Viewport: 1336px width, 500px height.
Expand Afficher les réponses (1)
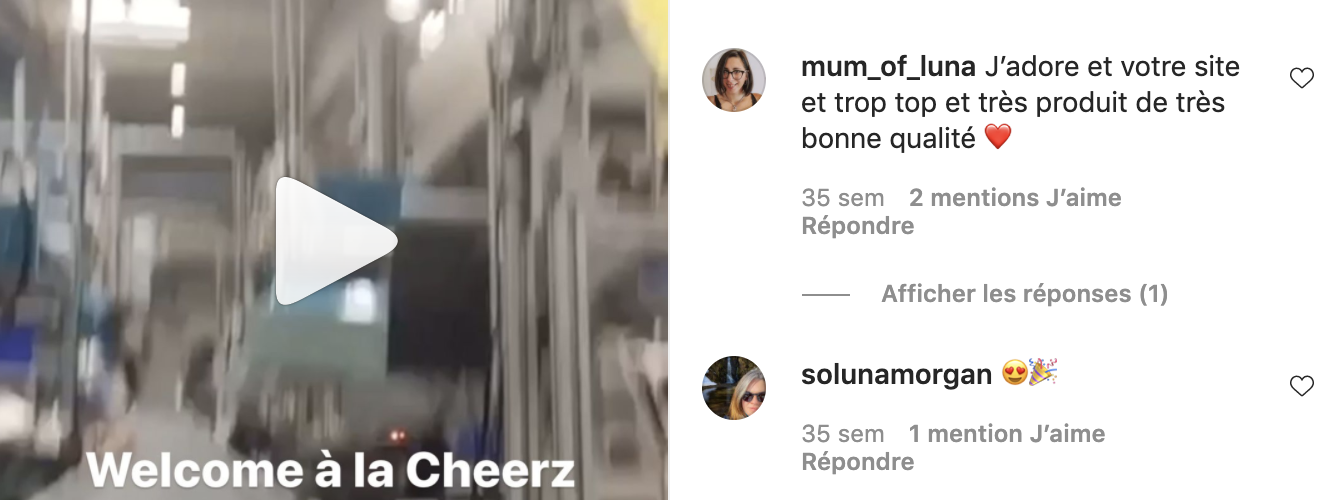(1024, 294)
